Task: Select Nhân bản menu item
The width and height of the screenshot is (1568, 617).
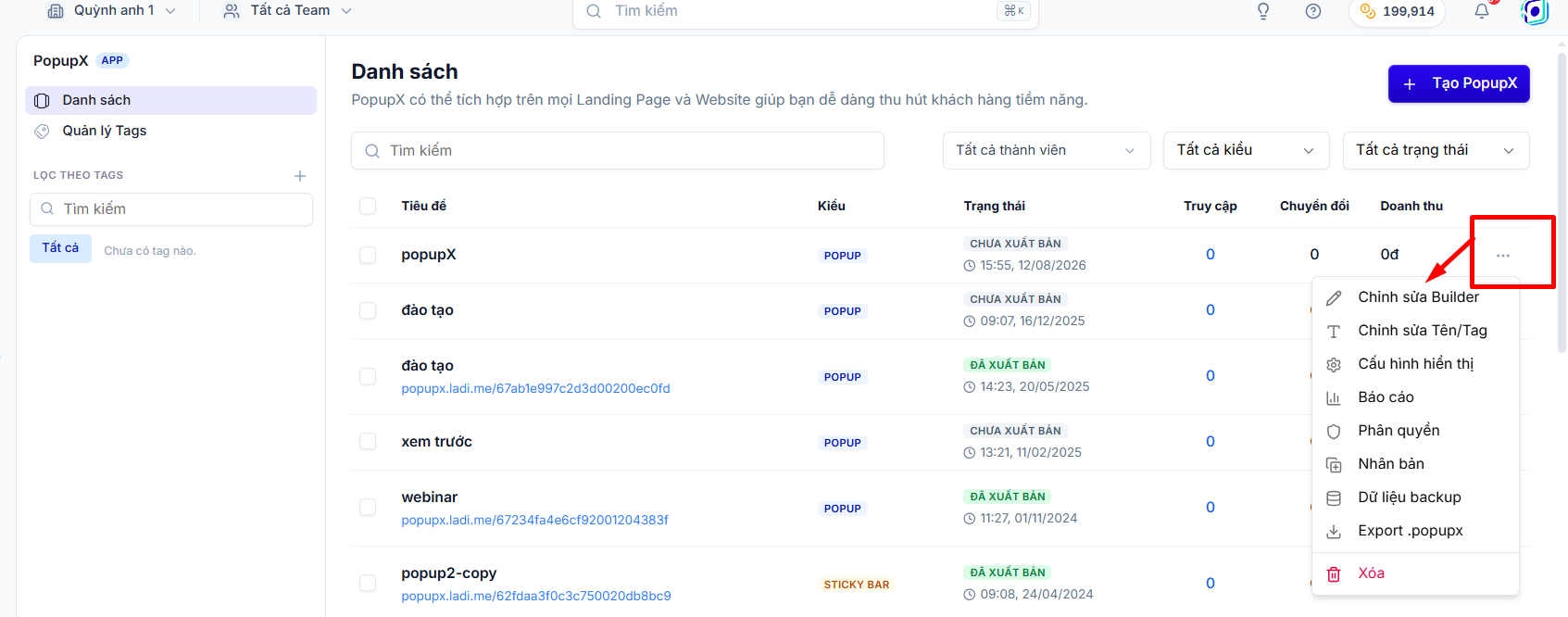Action: point(1415,464)
